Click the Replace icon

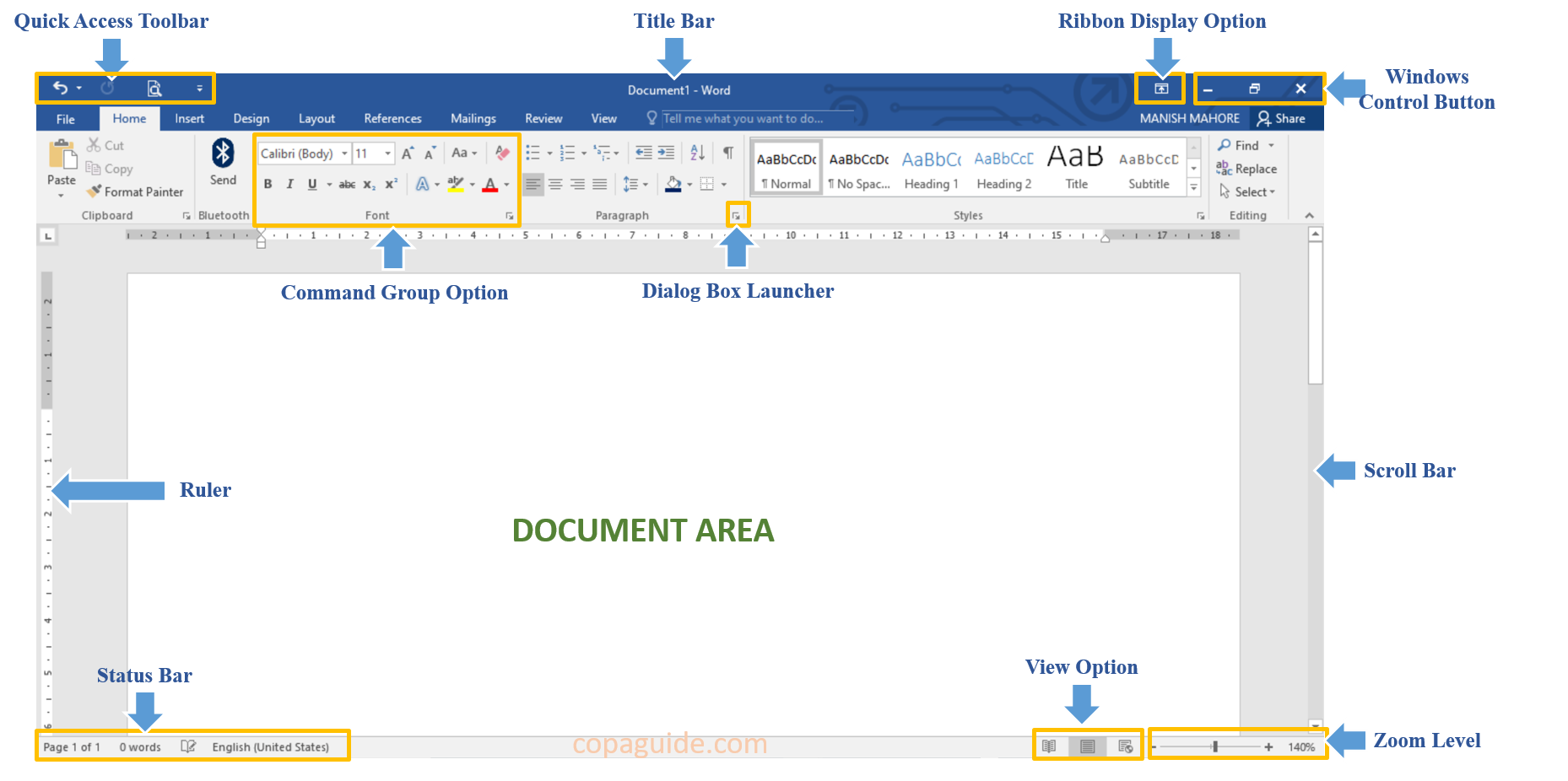tap(1247, 168)
